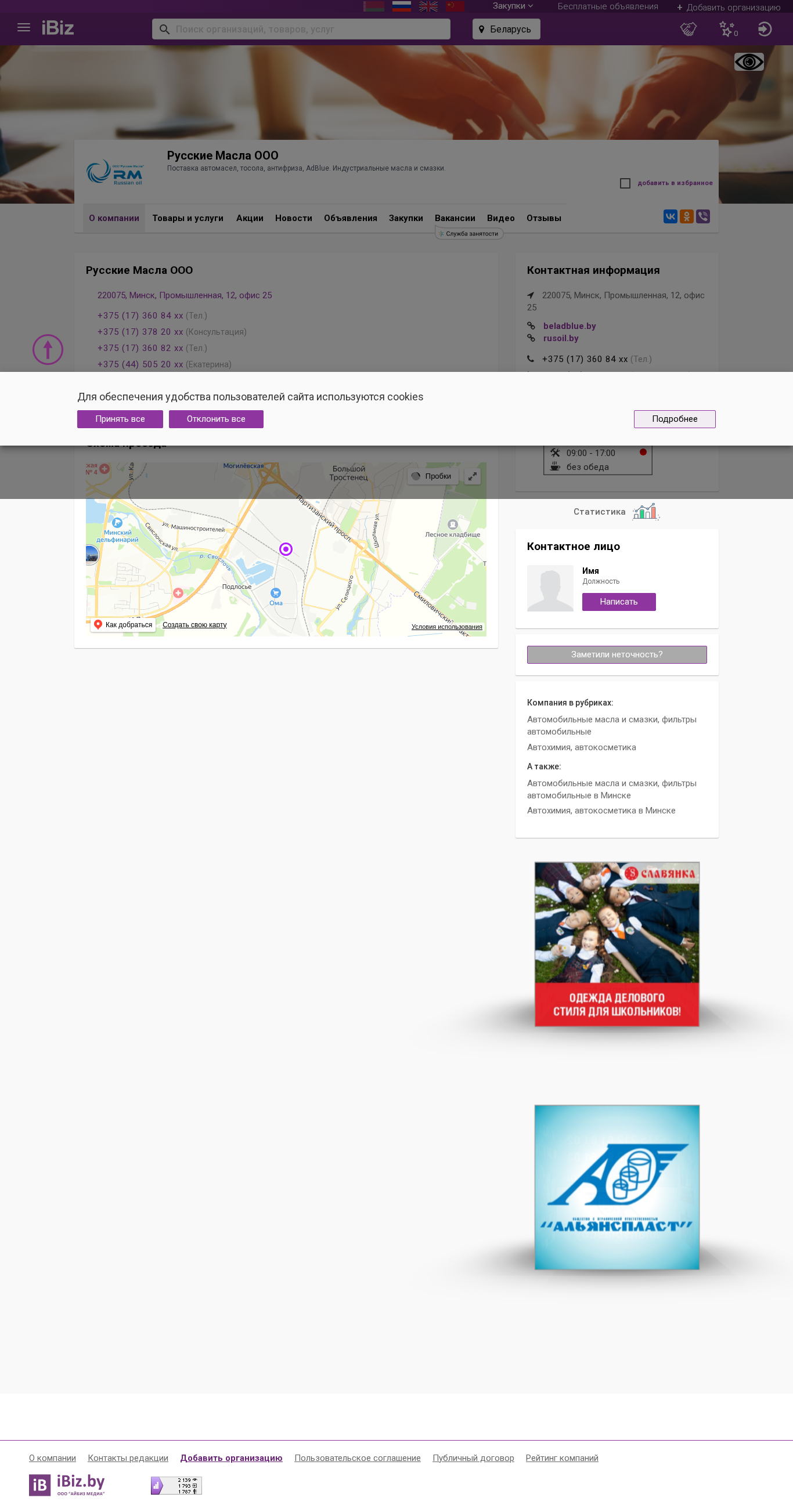Click the Russian oil company logo
Image resolution: width=793 pixels, height=1512 pixels.
115,172
